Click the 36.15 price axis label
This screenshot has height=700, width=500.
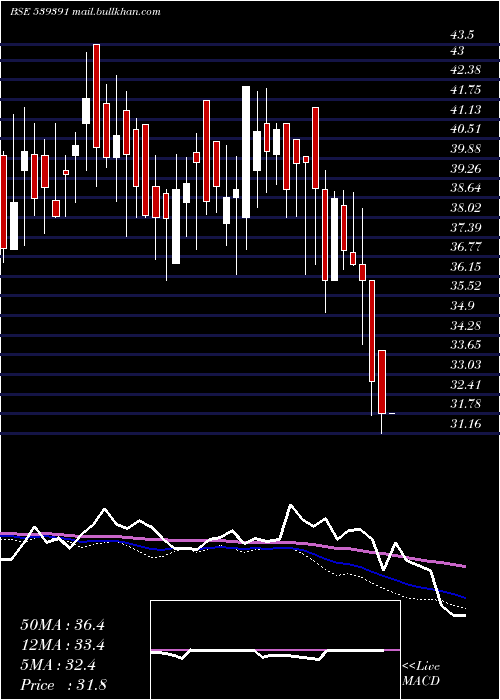pyautogui.click(x=465, y=267)
